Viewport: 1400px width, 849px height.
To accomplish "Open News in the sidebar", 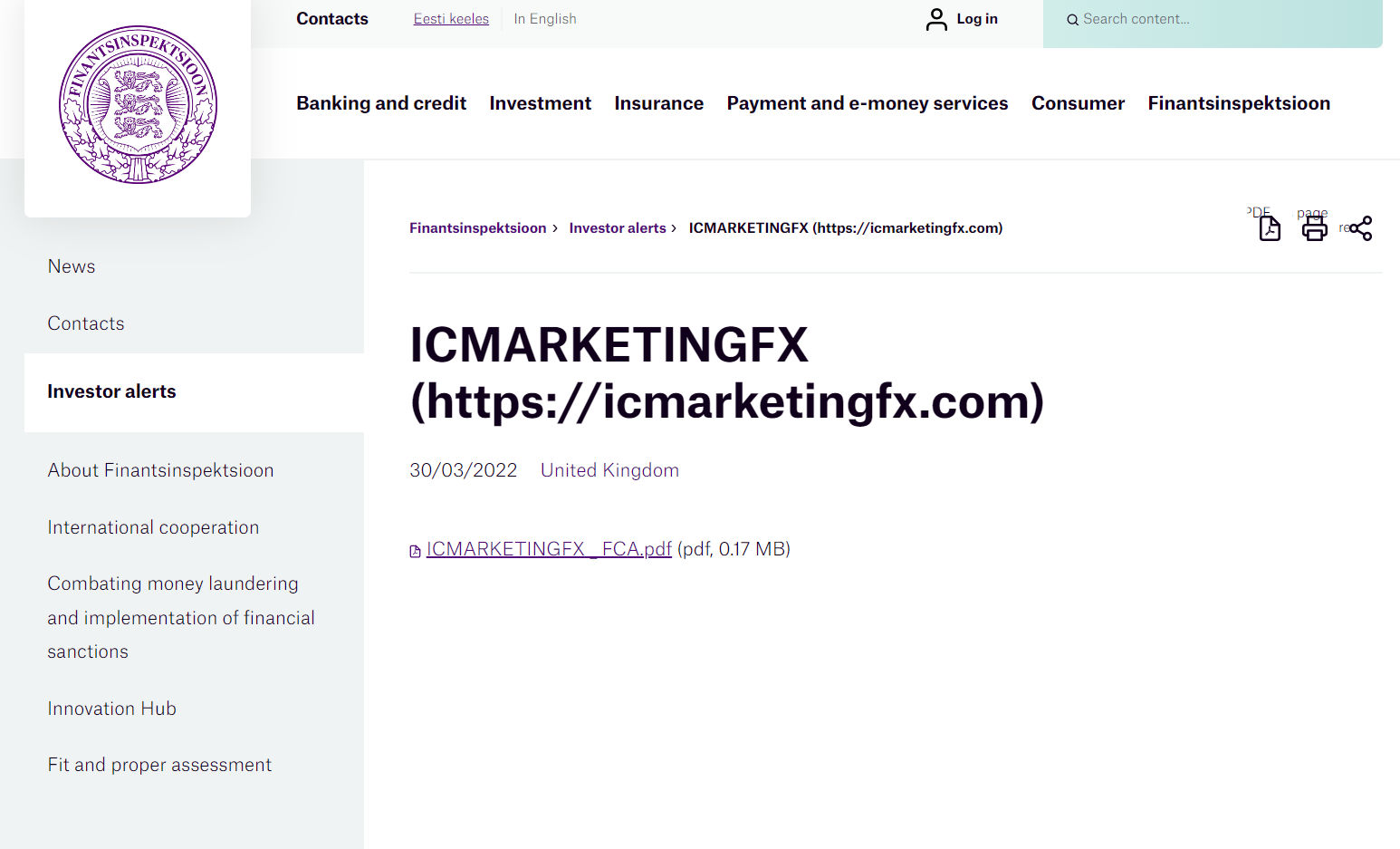I will (x=72, y=266).
